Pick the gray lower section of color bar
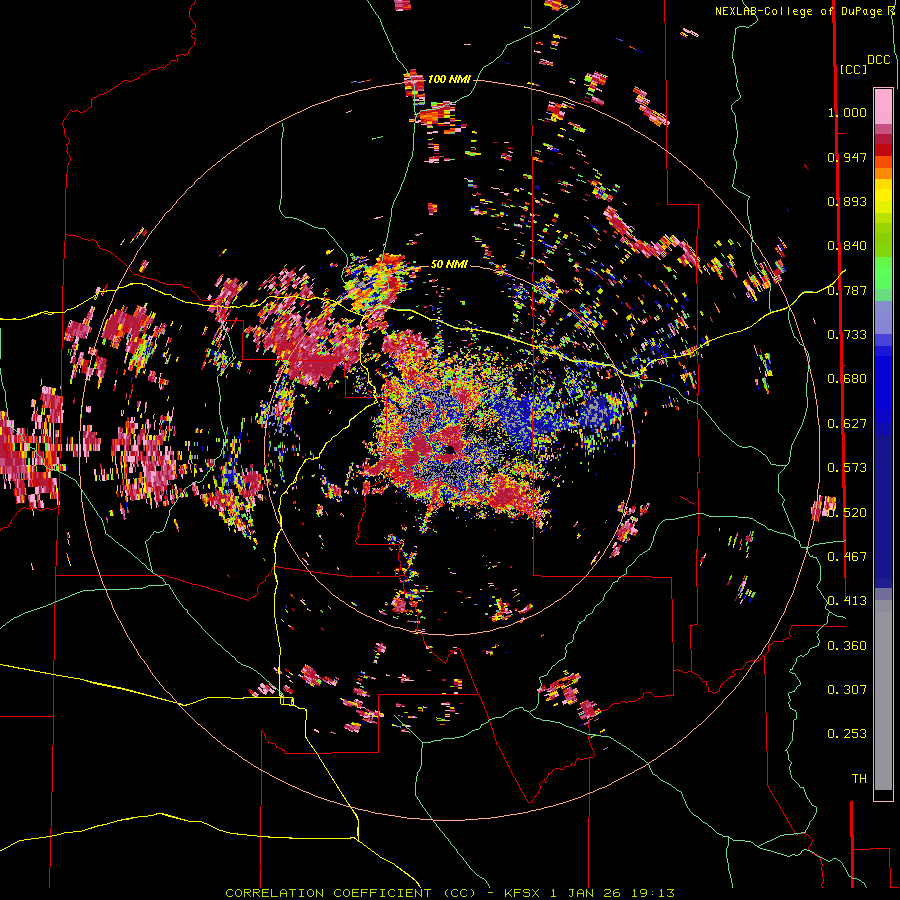900x900 pixels. pyautogui.click(x=883, y=695)
